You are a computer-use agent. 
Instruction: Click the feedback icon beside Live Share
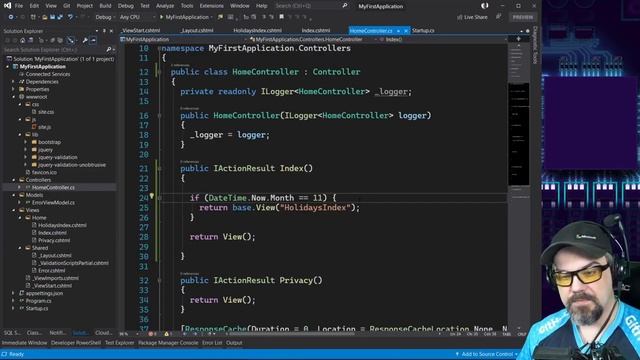tap(498, 17)
